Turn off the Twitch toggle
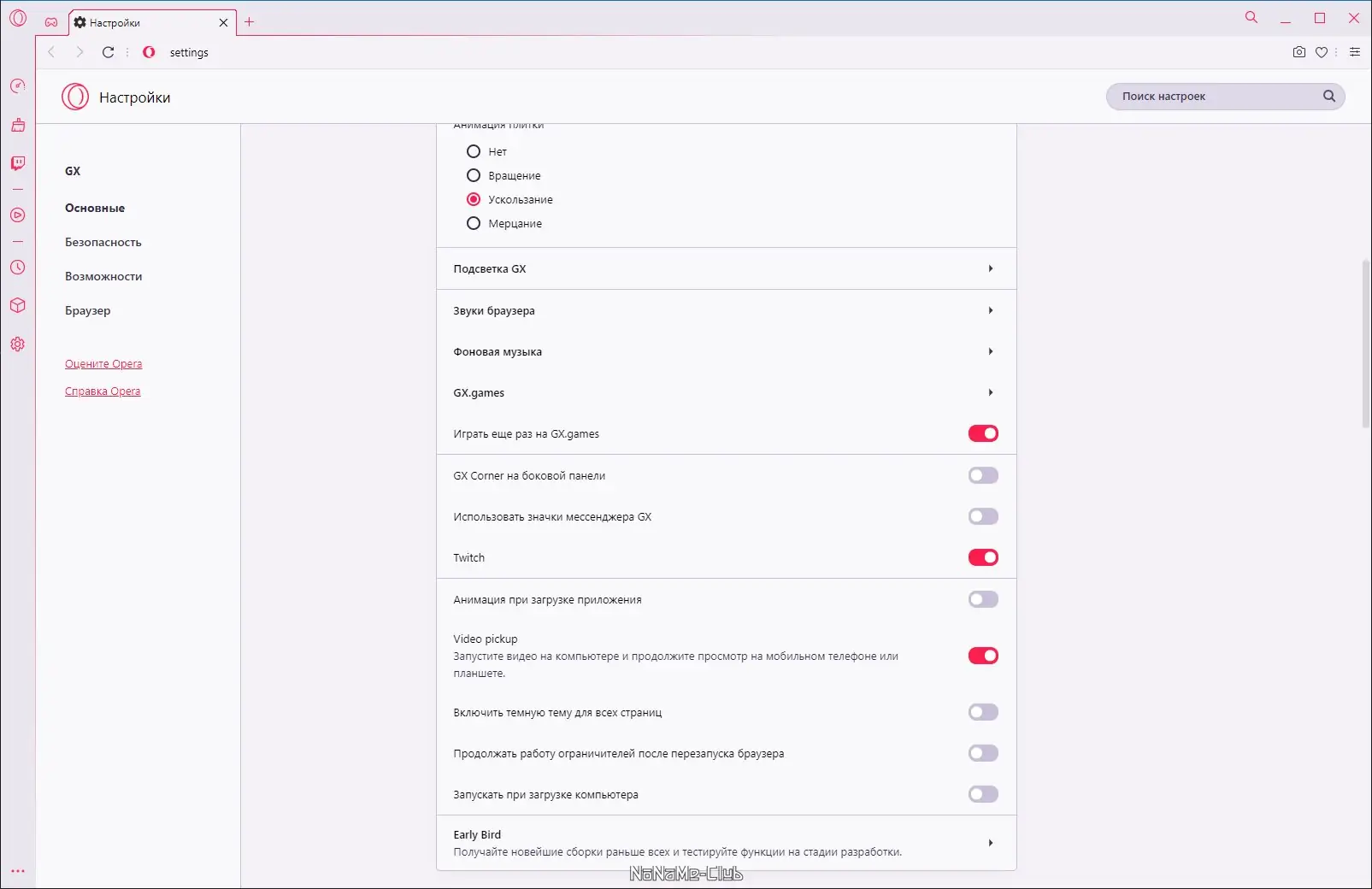Image resolution: width=1372 pixels, height=889 pixels. pyautogui.click(x=983, y=558)
